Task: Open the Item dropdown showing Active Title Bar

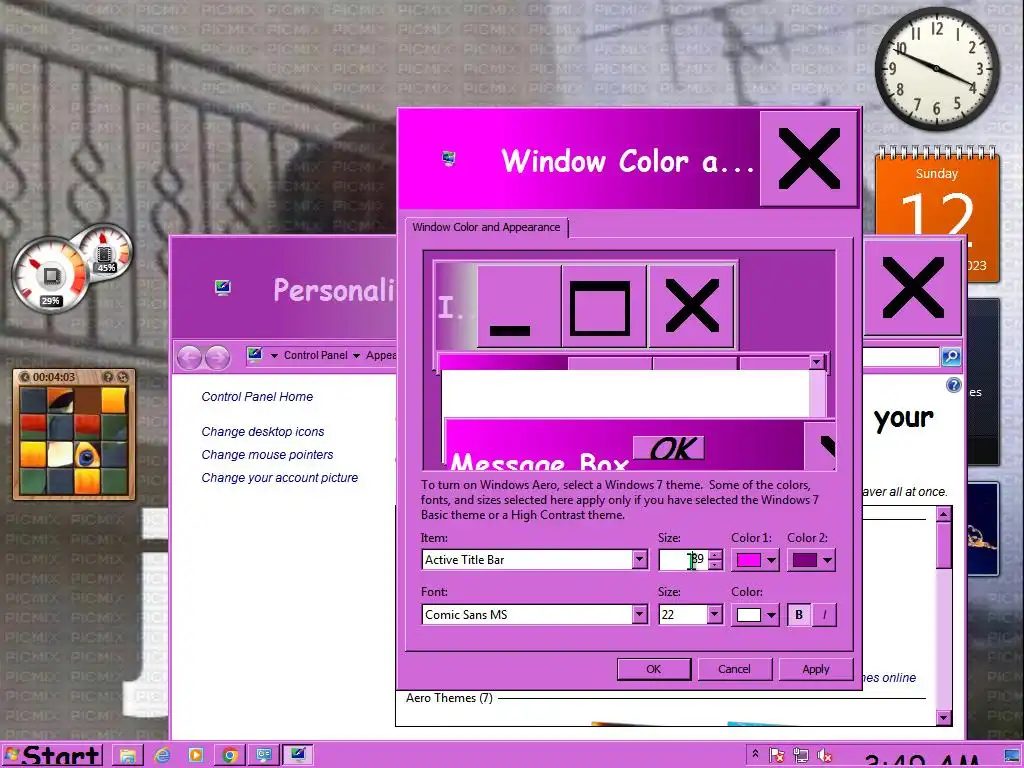Action: click(639, 560)
